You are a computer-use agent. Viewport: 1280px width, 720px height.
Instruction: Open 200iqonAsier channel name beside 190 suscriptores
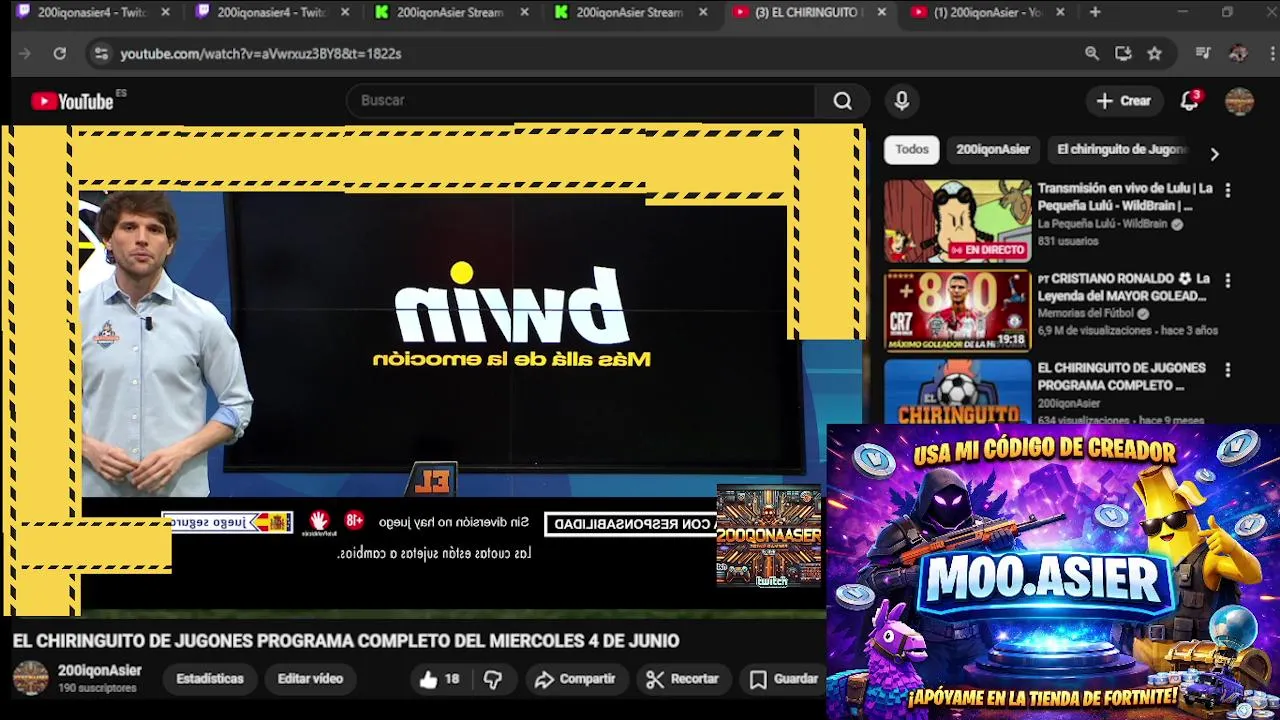(99, 671)
